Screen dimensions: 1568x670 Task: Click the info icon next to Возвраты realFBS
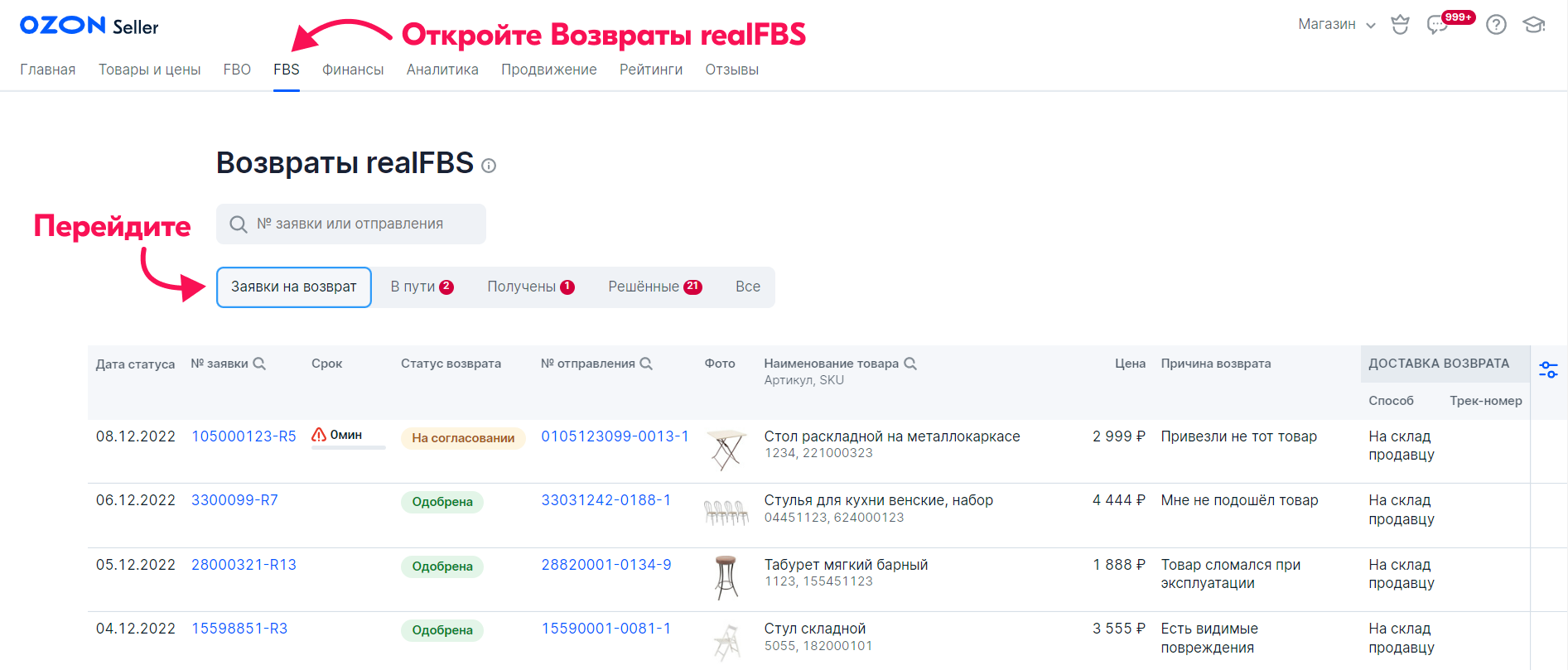point(489,166)
